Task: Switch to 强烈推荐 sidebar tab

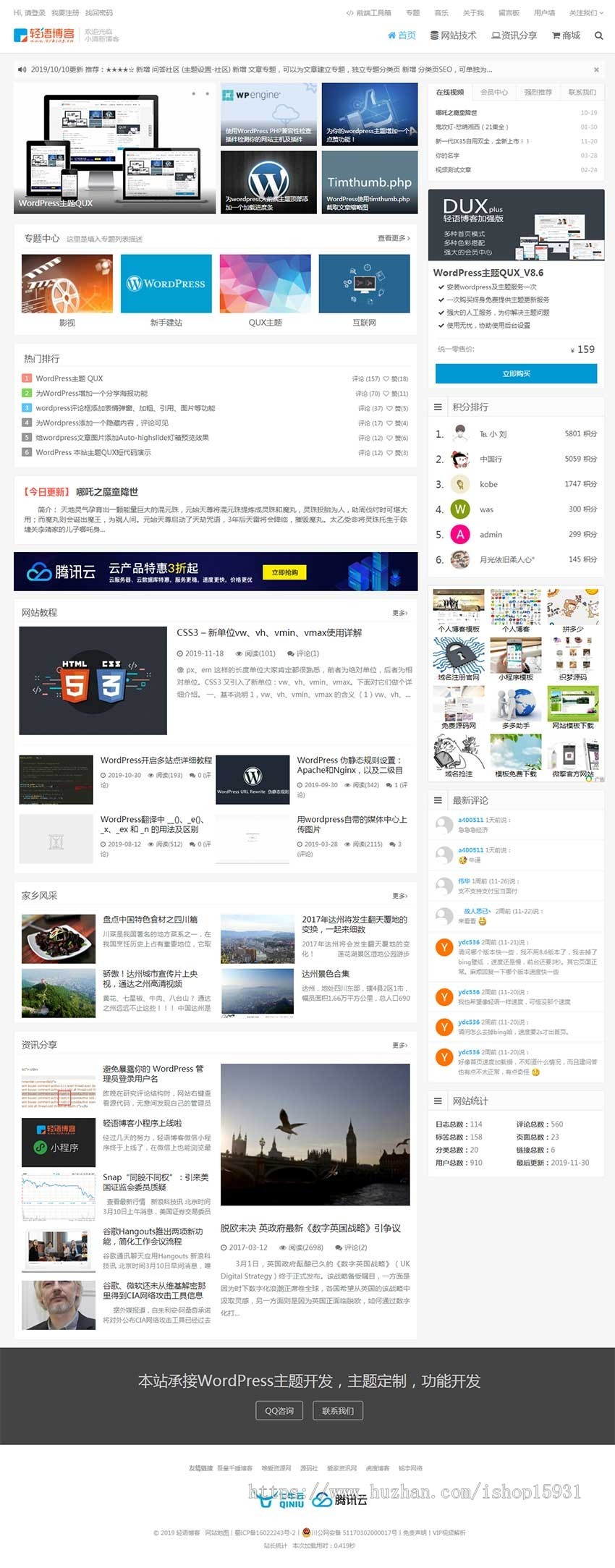Action: click(x=538, y=92)
